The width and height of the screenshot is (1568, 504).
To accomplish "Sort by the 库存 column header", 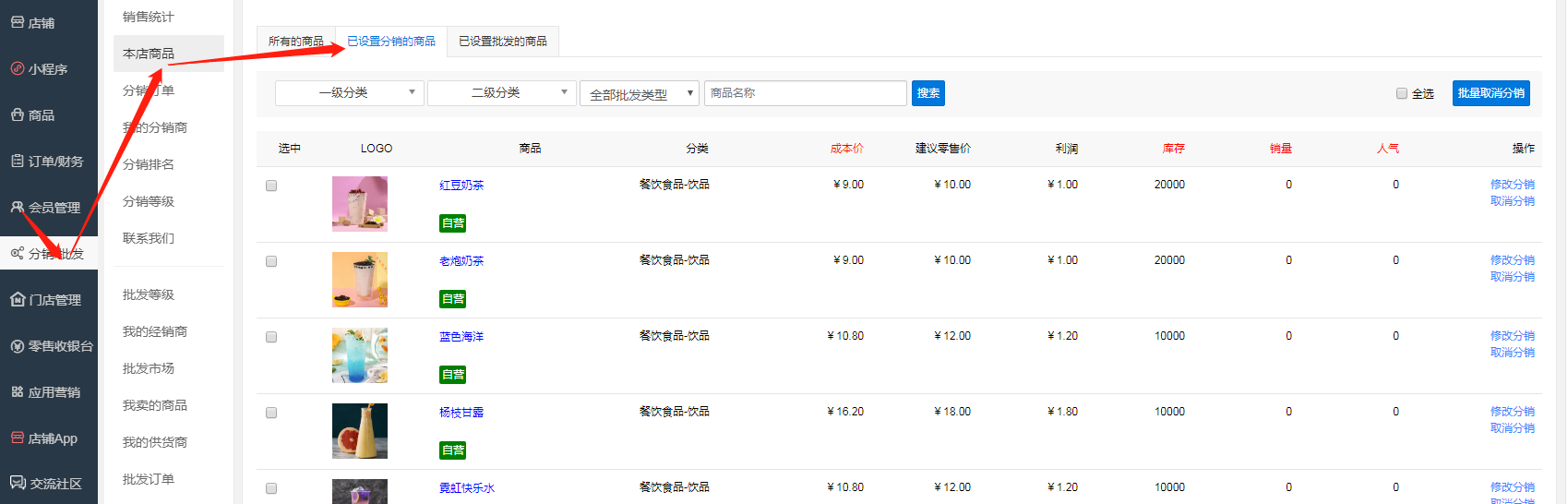I will (x=1174, y=149).
